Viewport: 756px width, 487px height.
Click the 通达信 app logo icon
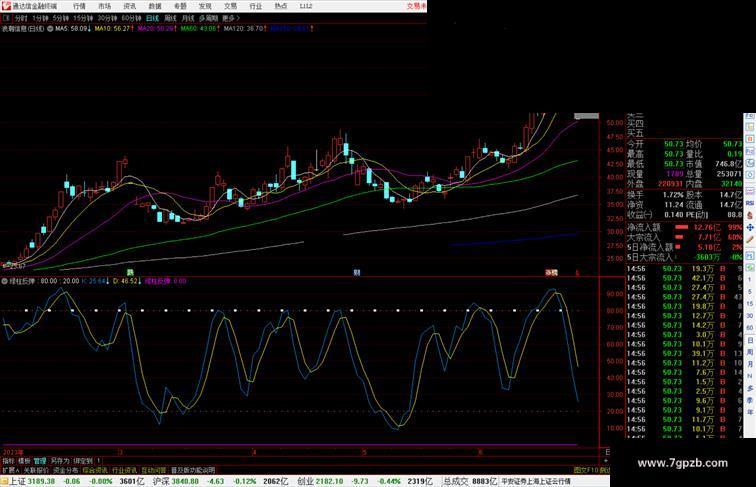[6, 6]
